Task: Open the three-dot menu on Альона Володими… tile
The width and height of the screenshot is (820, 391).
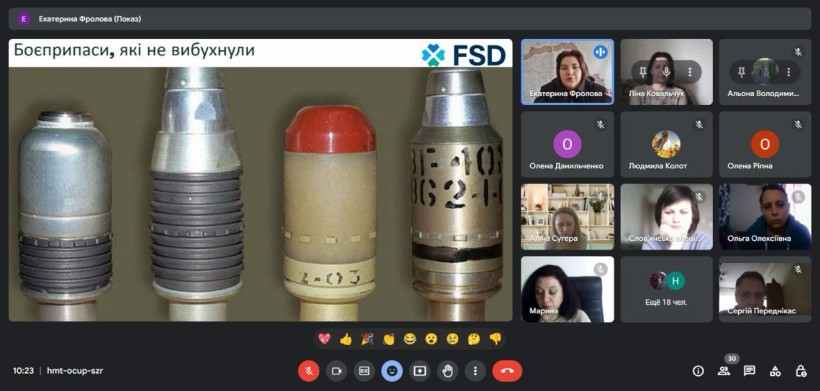Action: pos(789,72)
